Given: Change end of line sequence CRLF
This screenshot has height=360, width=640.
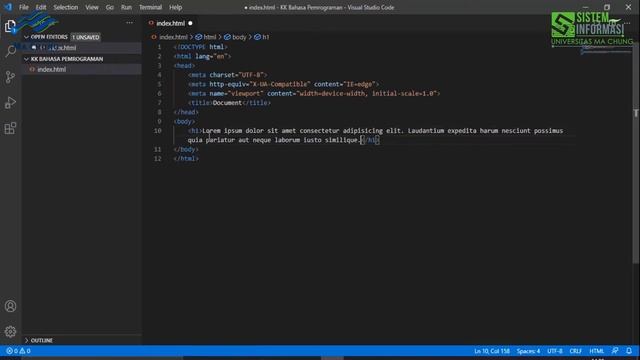Looking at the screenshot, I should (x=576, y=351).
